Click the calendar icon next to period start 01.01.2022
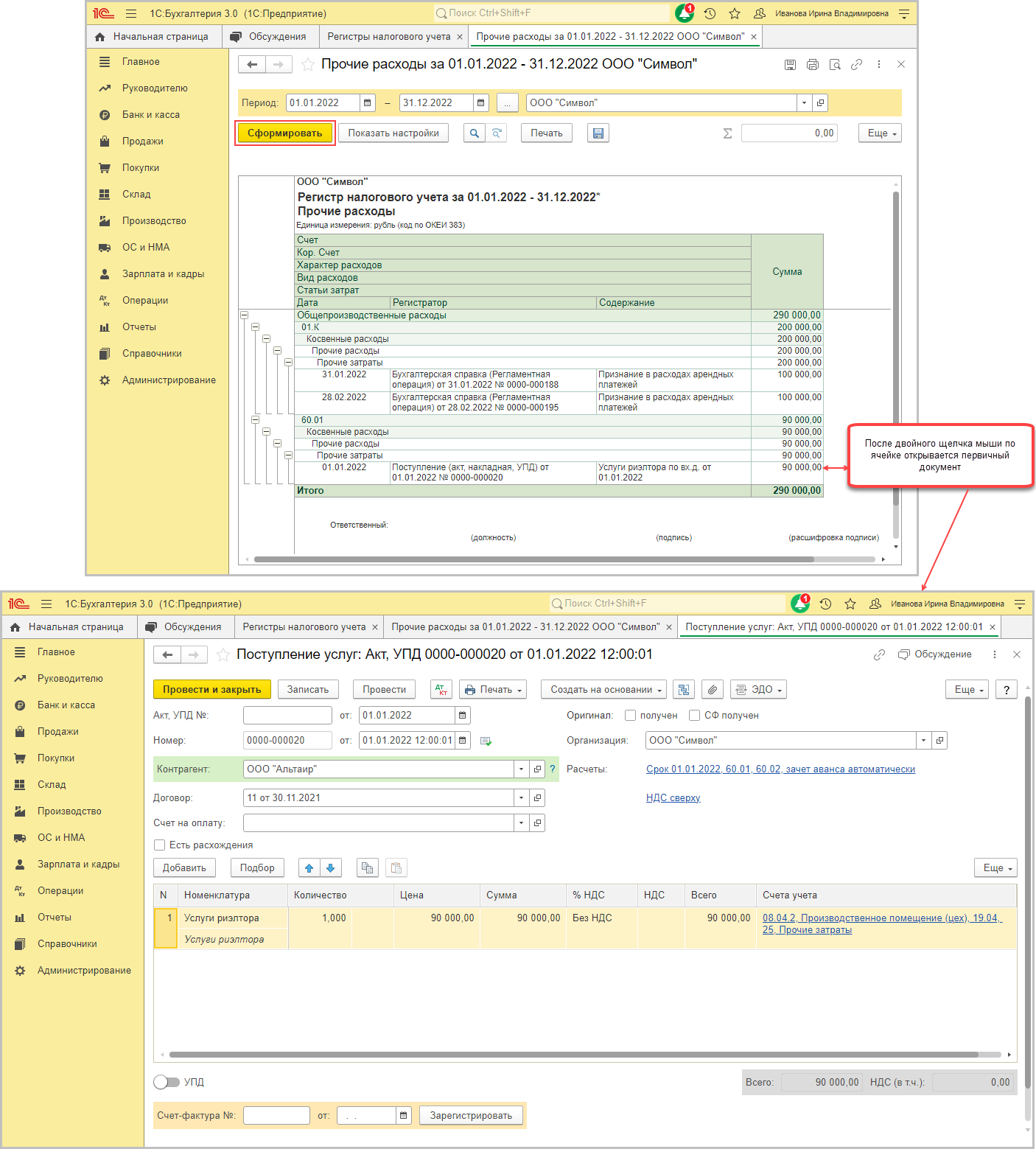 [x=368, y=103]
